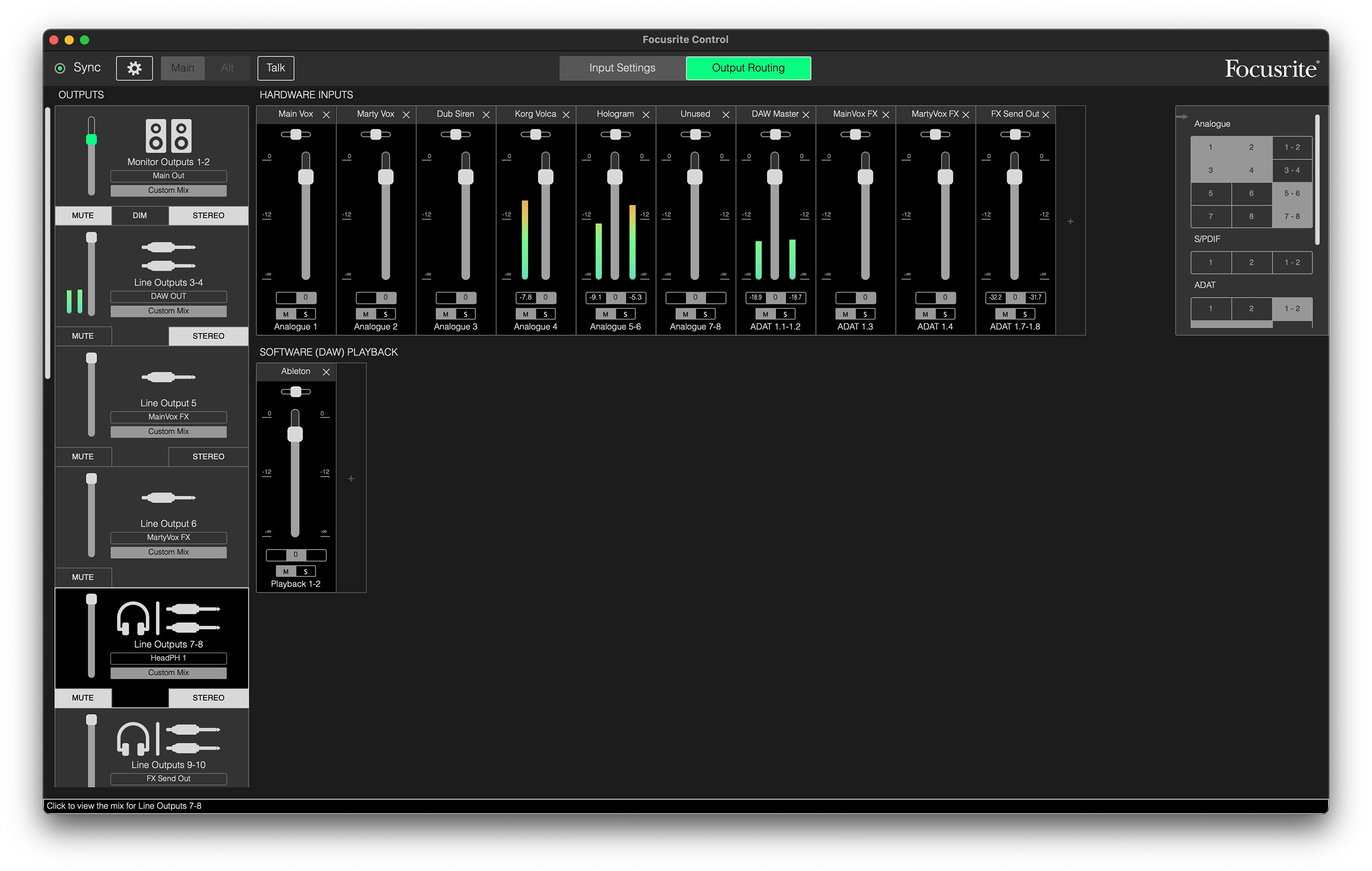Open Custom Mix dropdown for Line Output 5
The image size is (1372, 871).
[x=168, y=432]
